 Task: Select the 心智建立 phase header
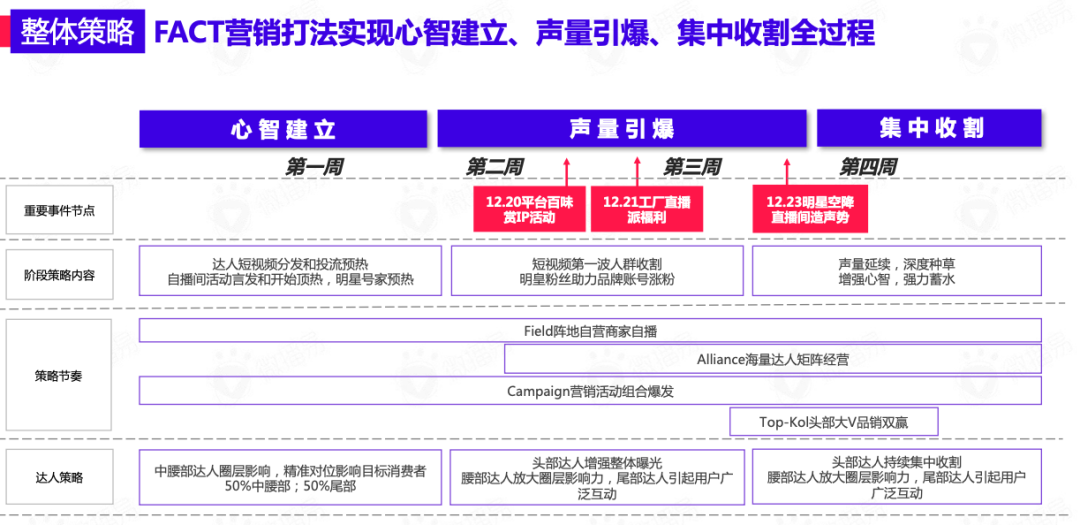pos(283,129)
